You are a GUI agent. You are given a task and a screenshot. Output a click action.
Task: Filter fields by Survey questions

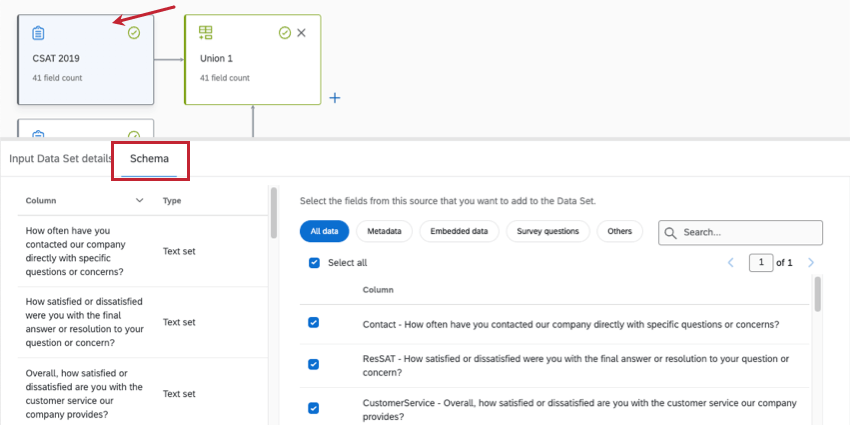click(x=547, y=231)
